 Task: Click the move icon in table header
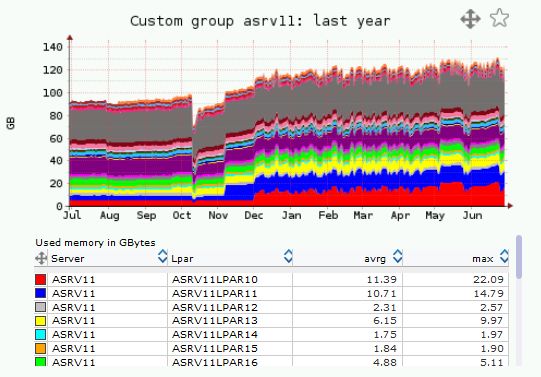tap(41, 258)
